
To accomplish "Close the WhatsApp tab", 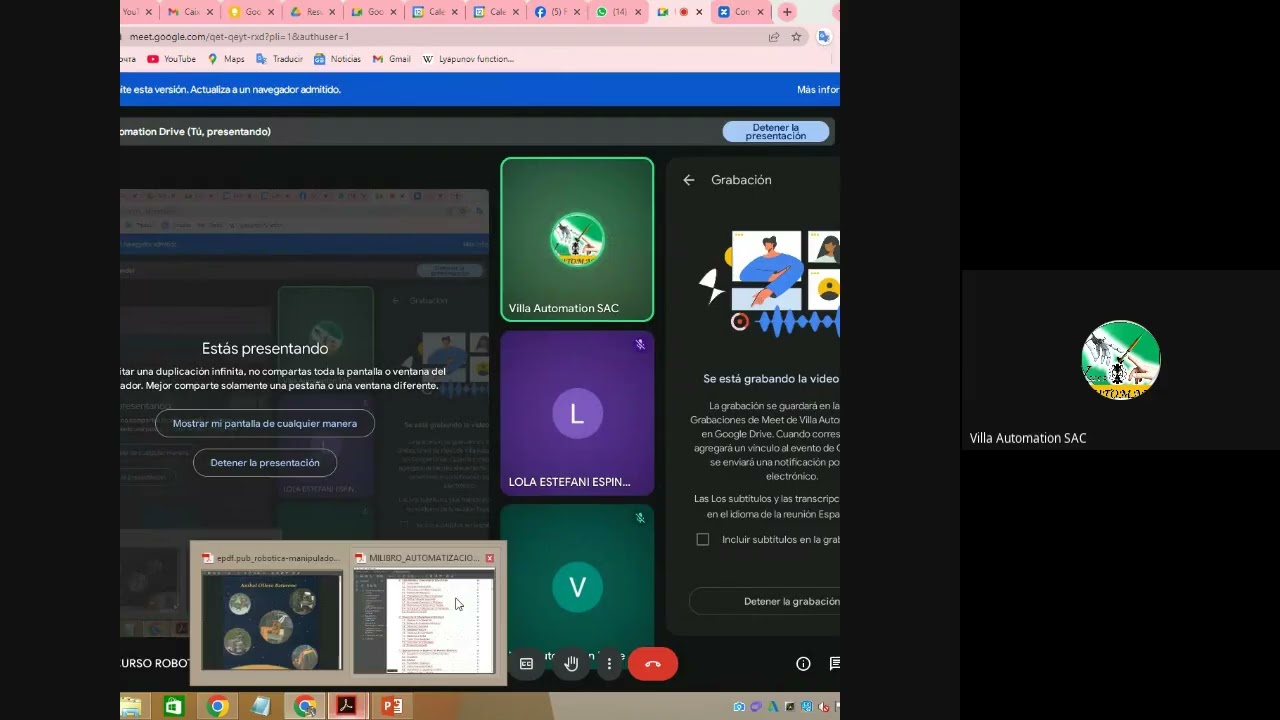I will [640, 12].
